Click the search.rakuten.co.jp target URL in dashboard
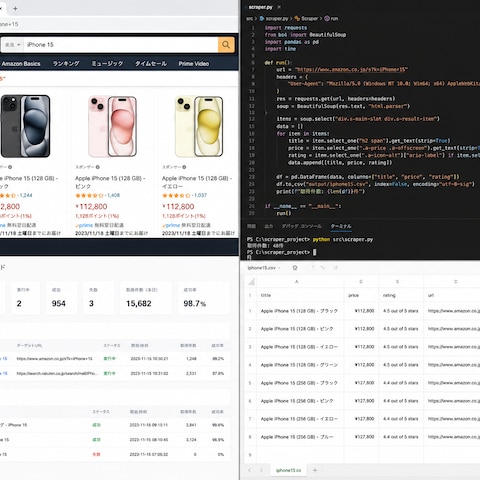480x480 pixels. tap(57, 373)
